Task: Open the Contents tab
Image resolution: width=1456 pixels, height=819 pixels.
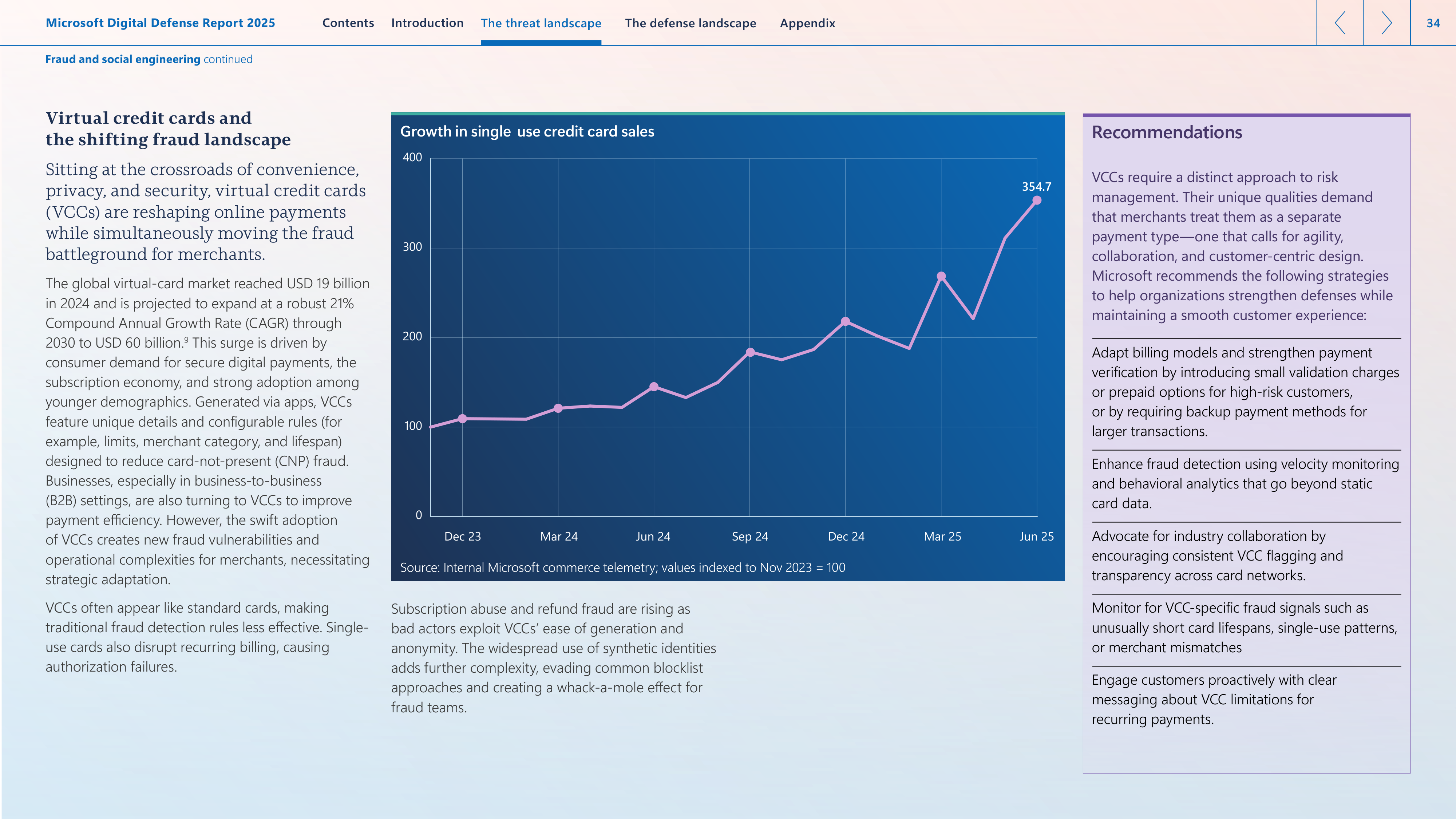Action: tap(348, 23)
